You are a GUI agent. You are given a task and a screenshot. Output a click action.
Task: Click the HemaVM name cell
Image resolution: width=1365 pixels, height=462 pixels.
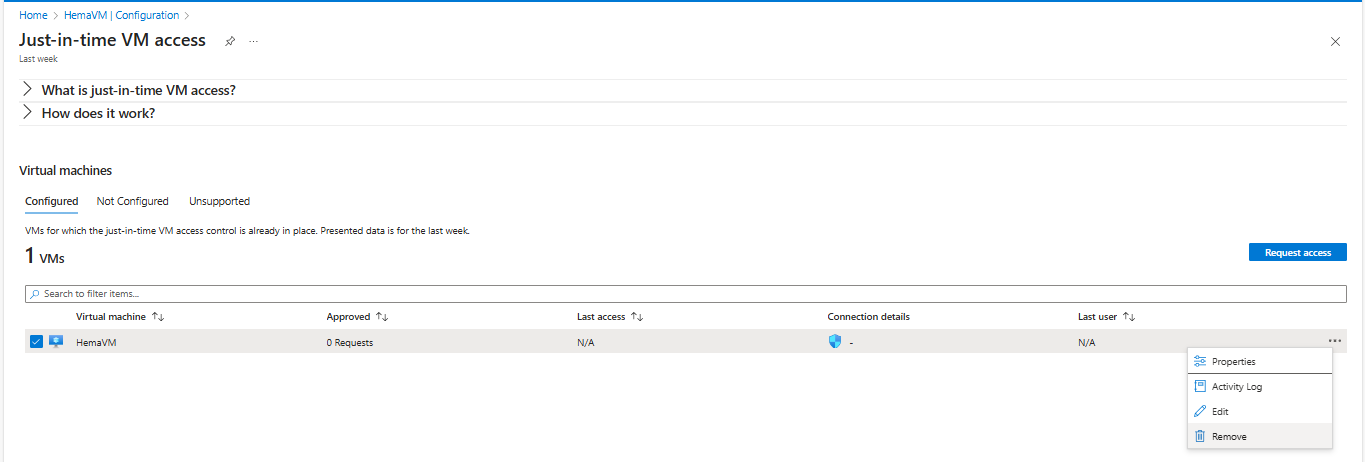(x=96, y=342)
